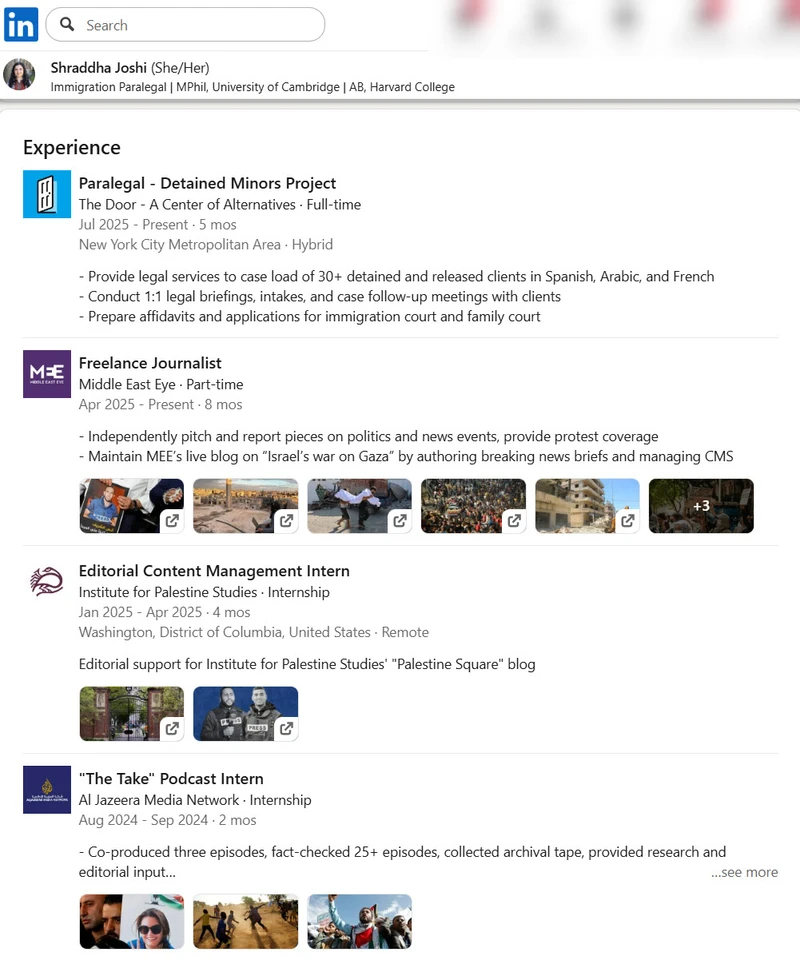Click The Door company logo

pyautogui.click(x=47, y=194)
